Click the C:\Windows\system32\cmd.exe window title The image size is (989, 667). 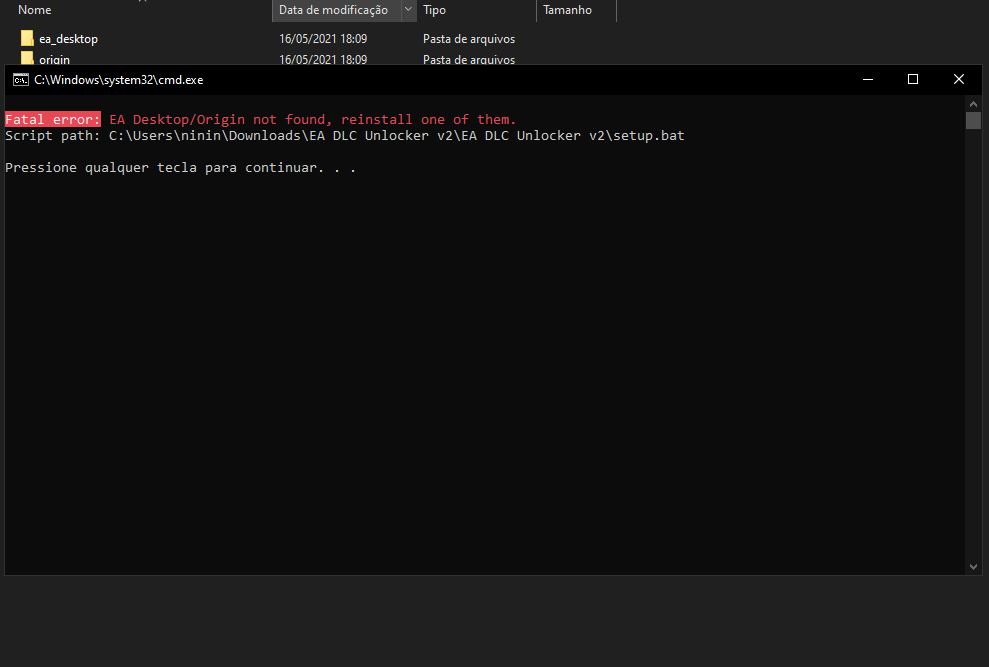119,80
